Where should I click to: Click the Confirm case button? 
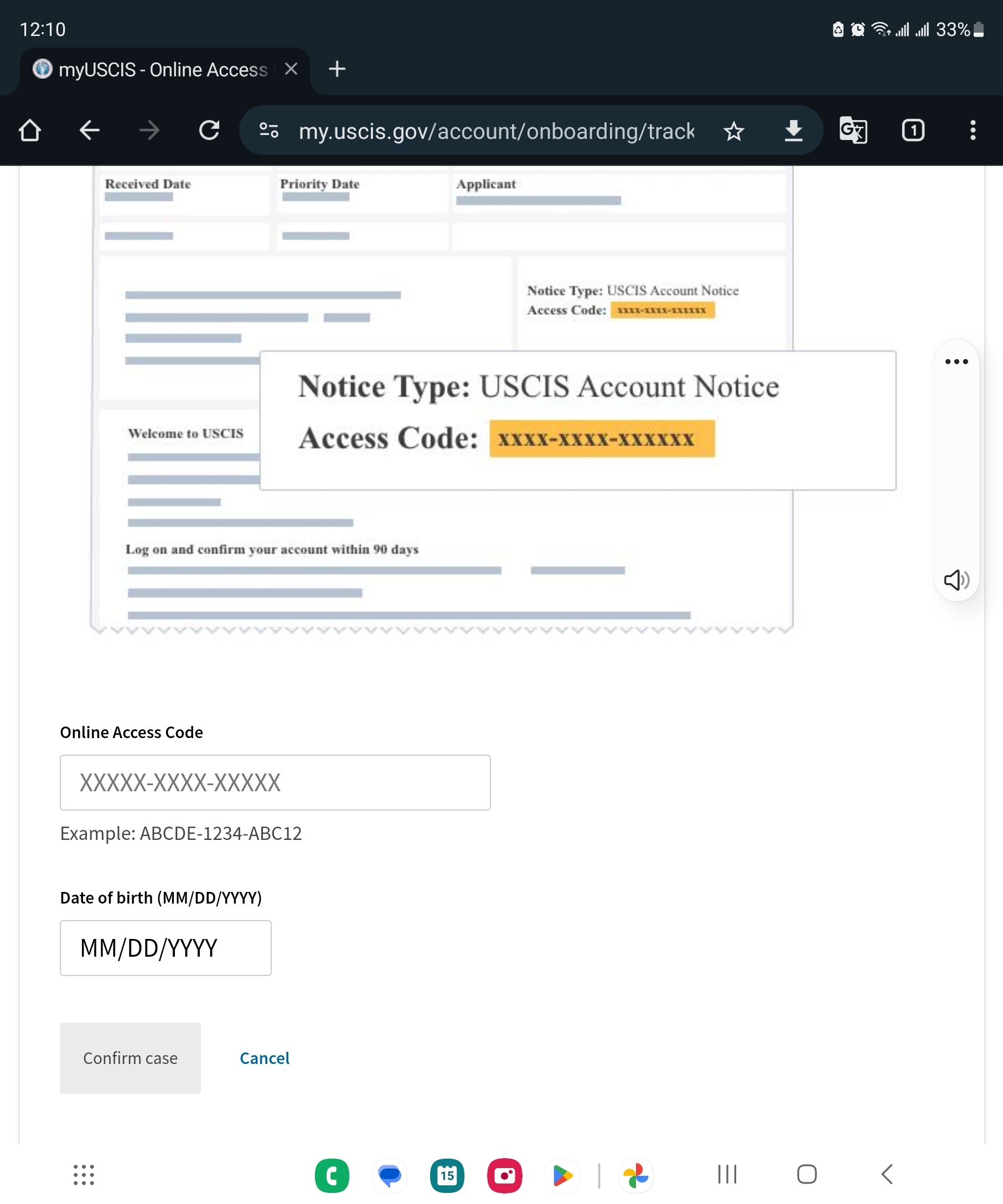[x=130, y=1058]
